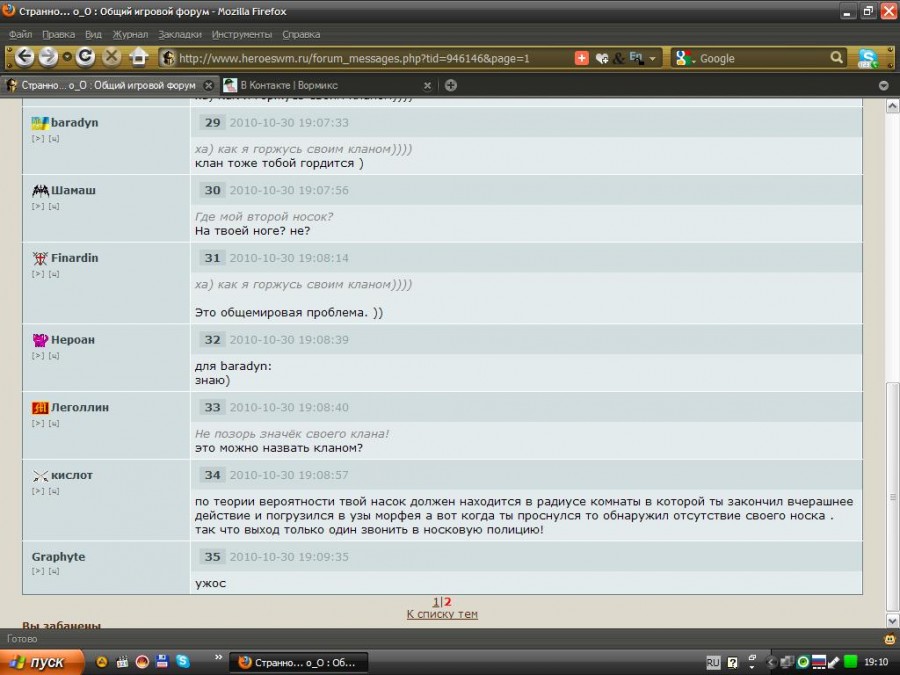
Task: Open Леголлин's user profile link
Action: pyautogui.click(x=80, y=407)
